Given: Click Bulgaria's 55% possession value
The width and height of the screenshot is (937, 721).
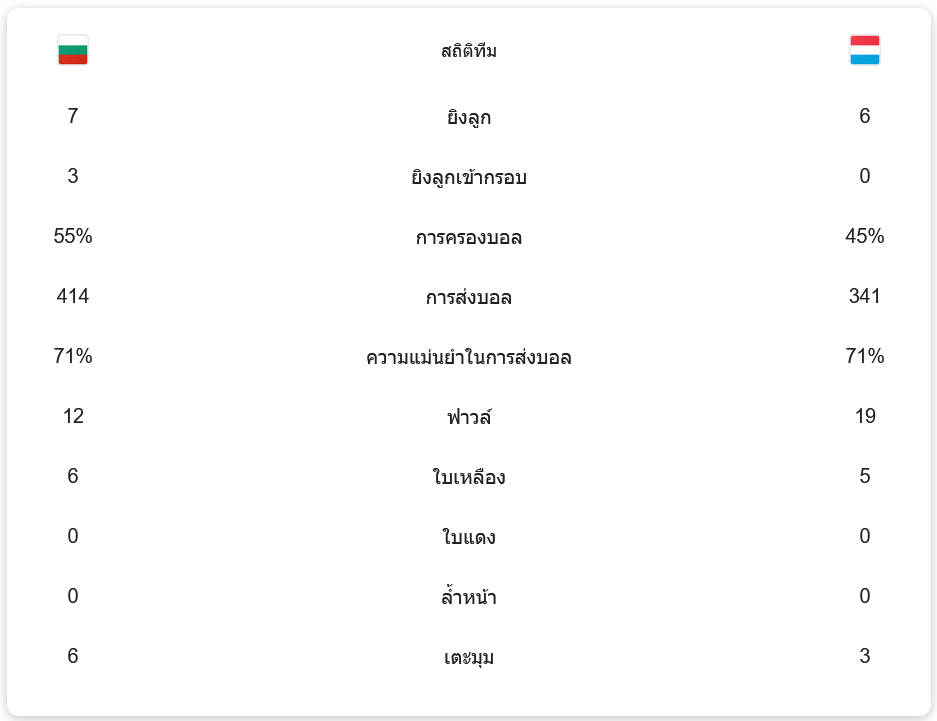Looking at the screenshot, I should (x=73, y=236).
